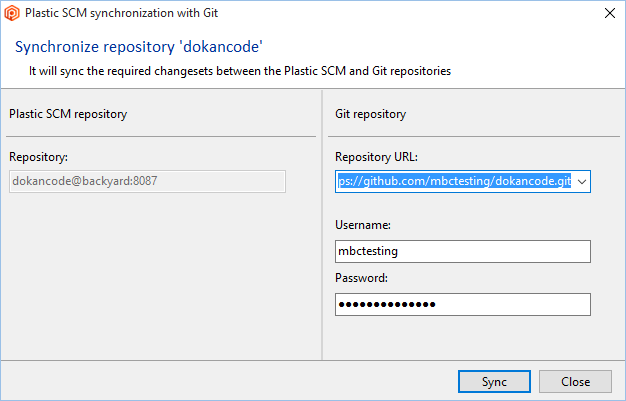Click the highlighted github.com URL text
Screen dimensions: 626x401
point(455,181)
